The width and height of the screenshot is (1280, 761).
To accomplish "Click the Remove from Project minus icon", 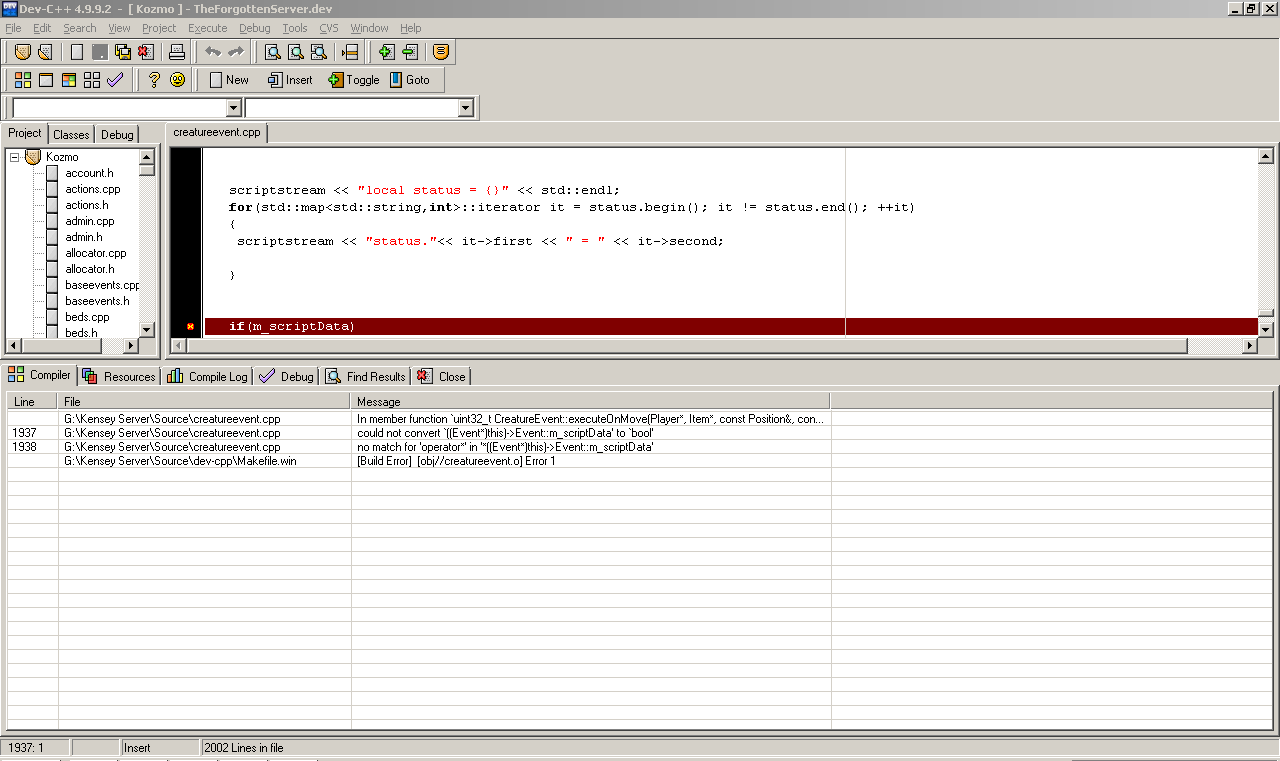I will (x=409, y=52).
